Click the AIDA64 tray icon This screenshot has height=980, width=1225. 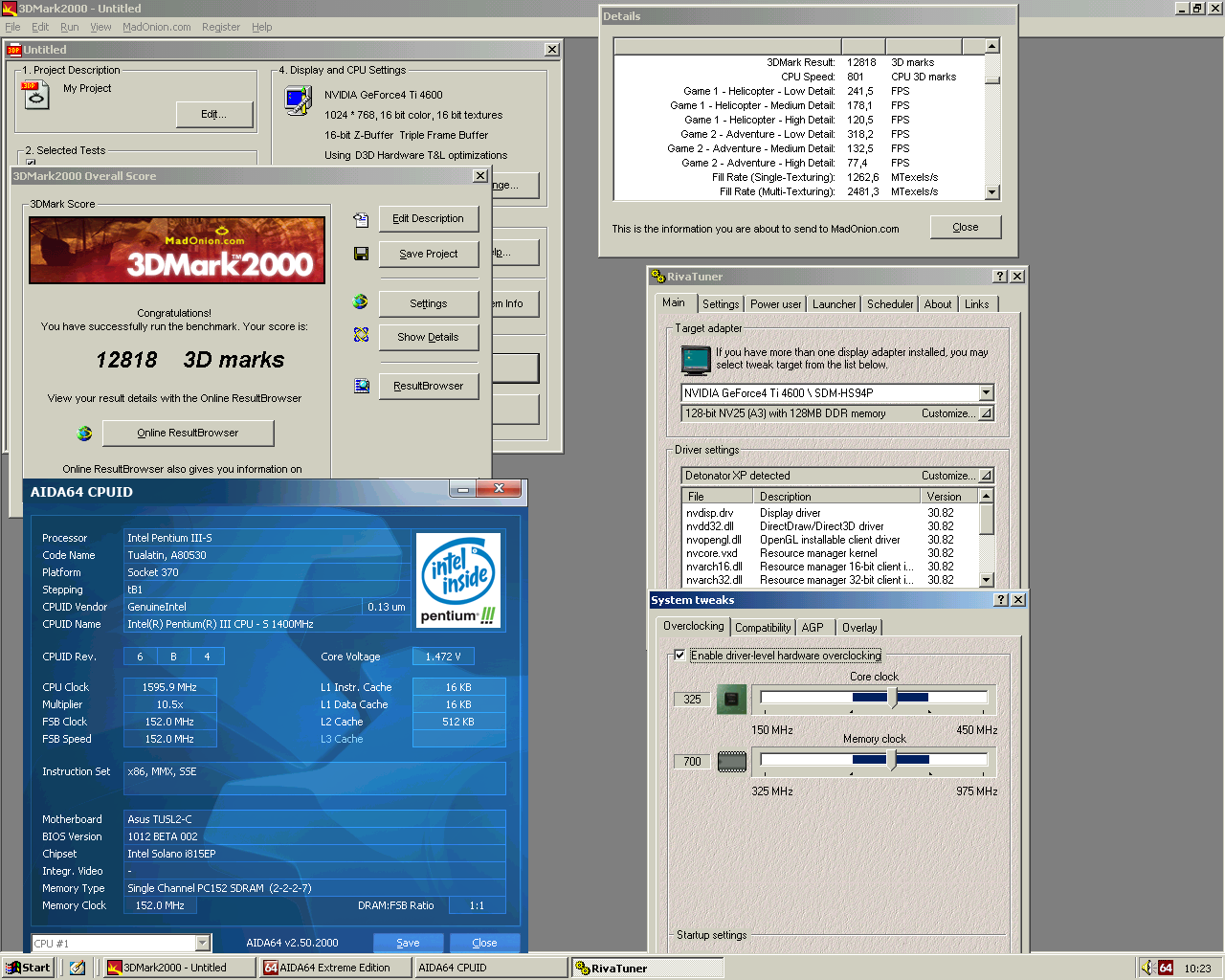1166,968
